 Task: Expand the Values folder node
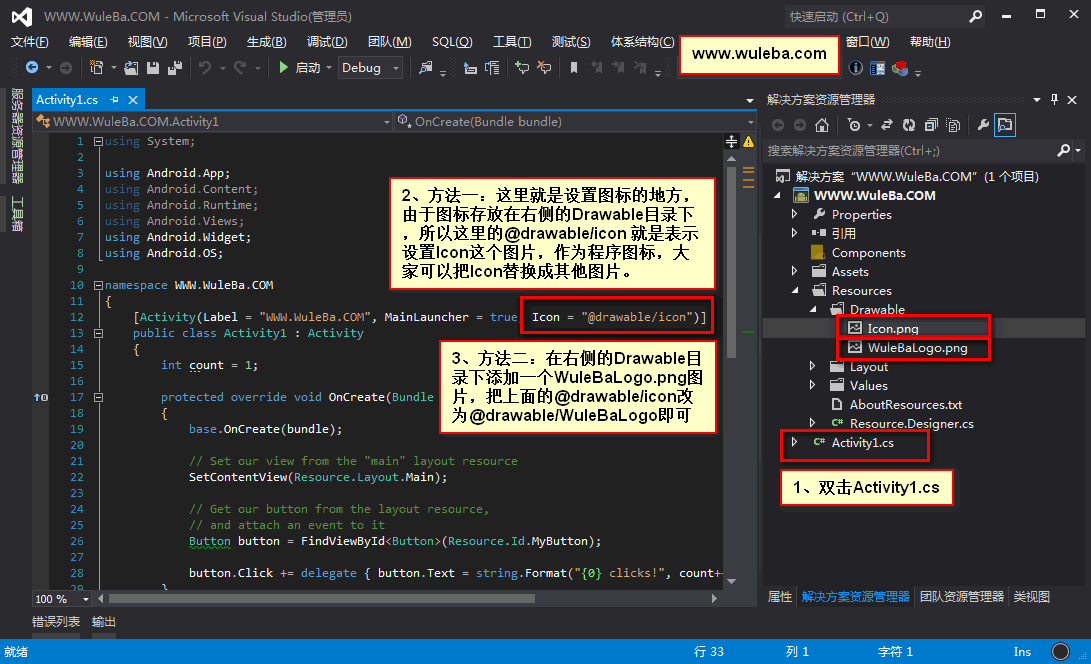pyautogui.click(x=812, y=385)
